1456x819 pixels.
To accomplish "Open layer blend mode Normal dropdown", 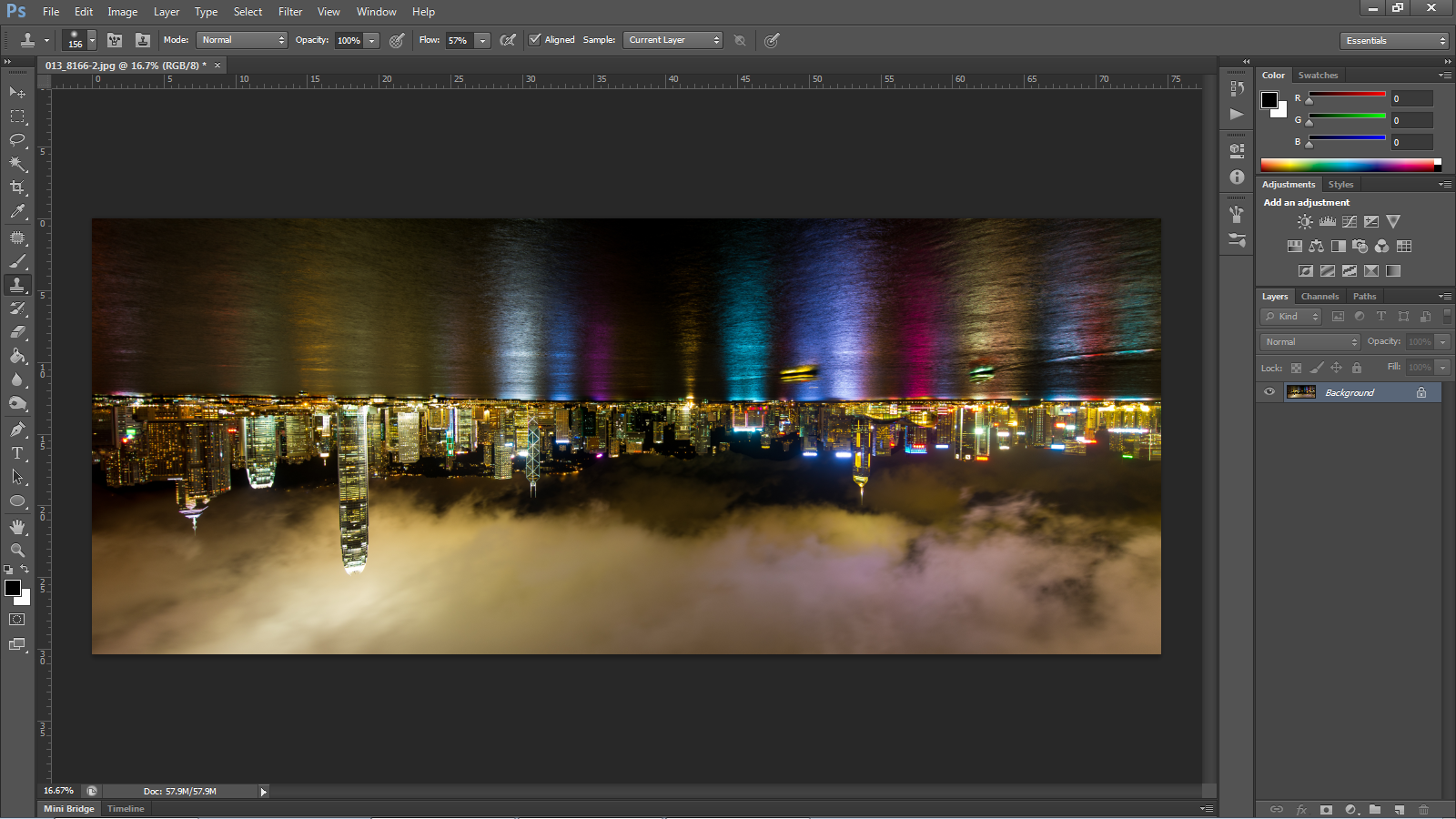I will pyautogui.click(x=1309, y=341).
